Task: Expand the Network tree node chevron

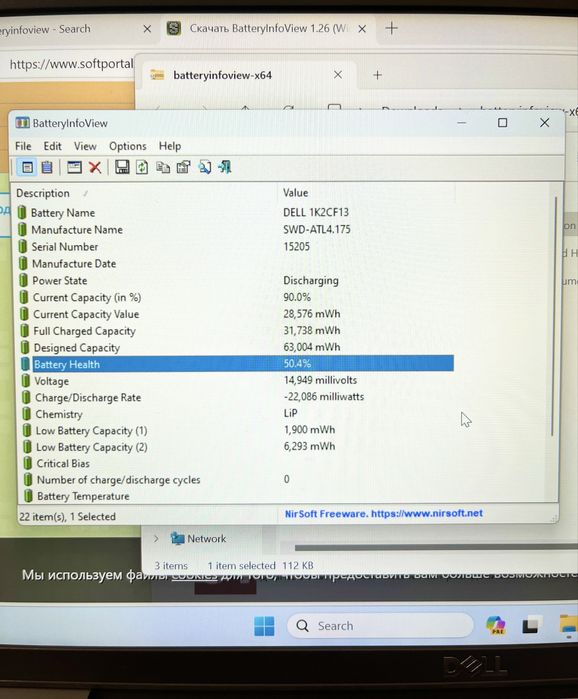Action: 156,539
